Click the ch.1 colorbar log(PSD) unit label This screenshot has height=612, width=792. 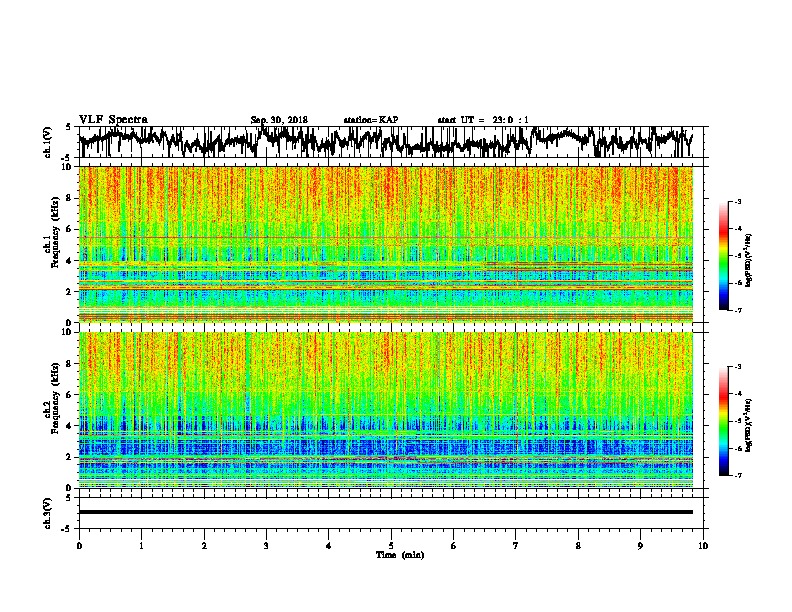748,260
